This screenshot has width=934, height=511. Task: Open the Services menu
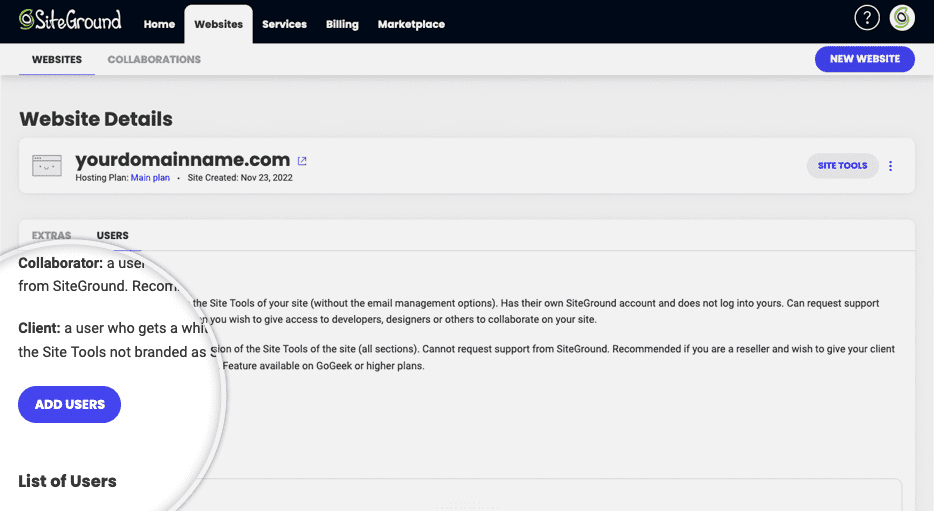tap(284, 24)
